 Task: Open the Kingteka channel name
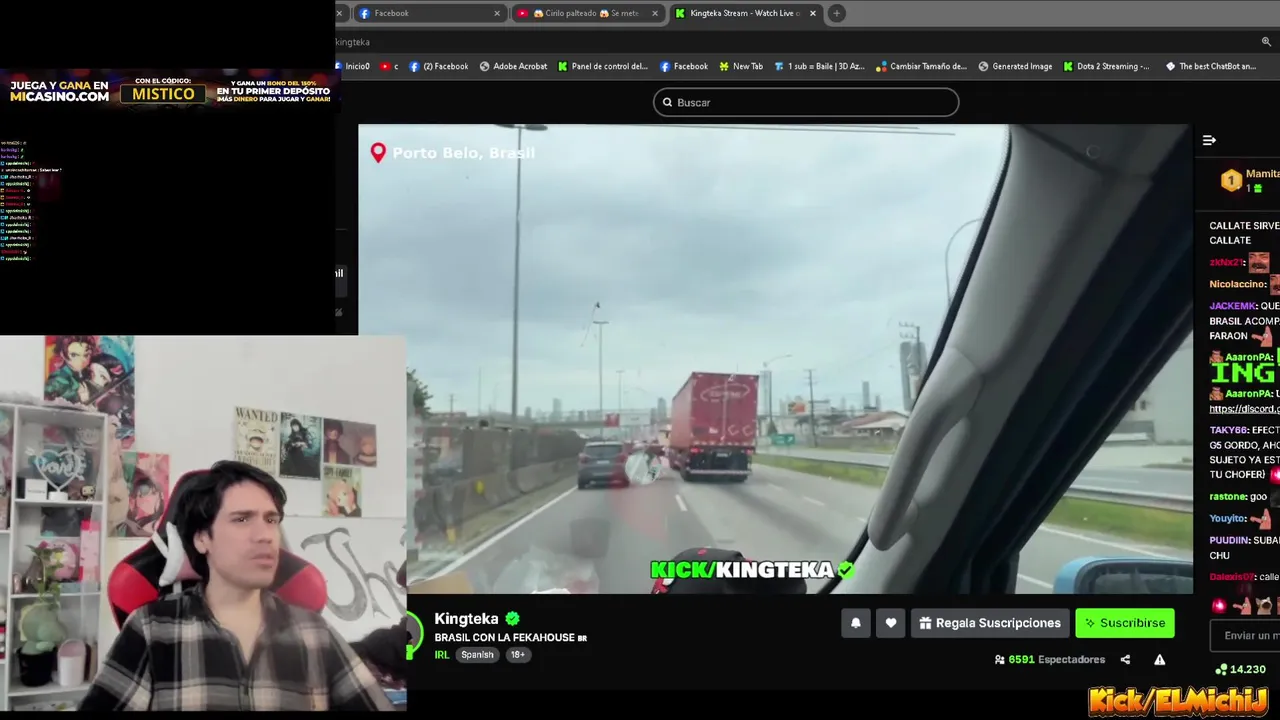click(466, 618)
